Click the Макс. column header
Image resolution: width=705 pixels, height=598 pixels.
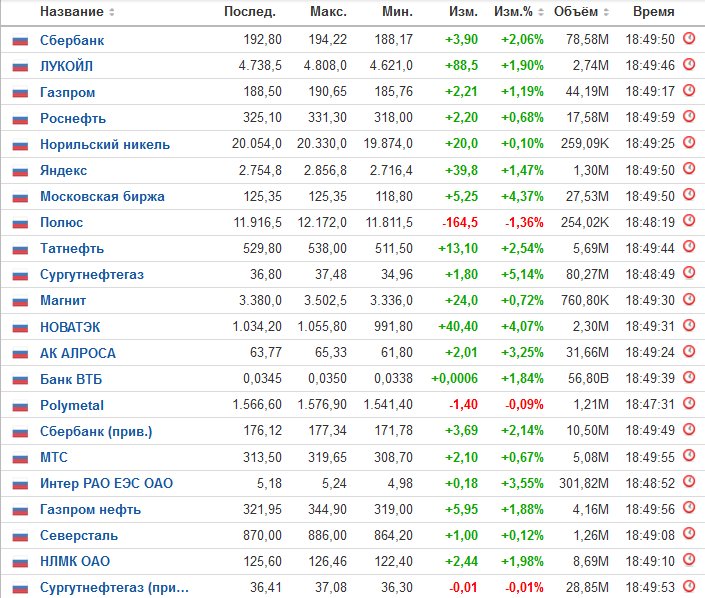point(328,12)
